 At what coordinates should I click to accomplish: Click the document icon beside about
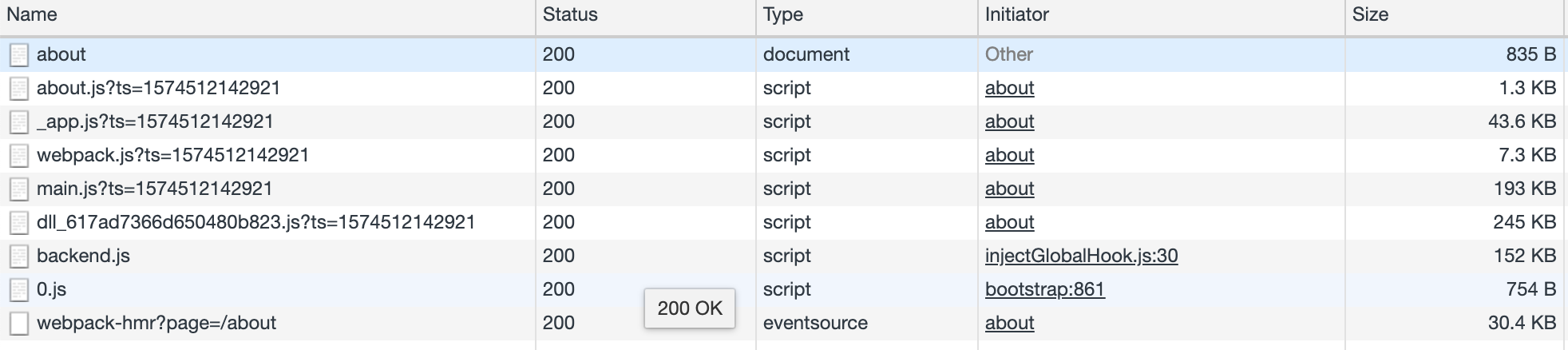pos(19,54)
